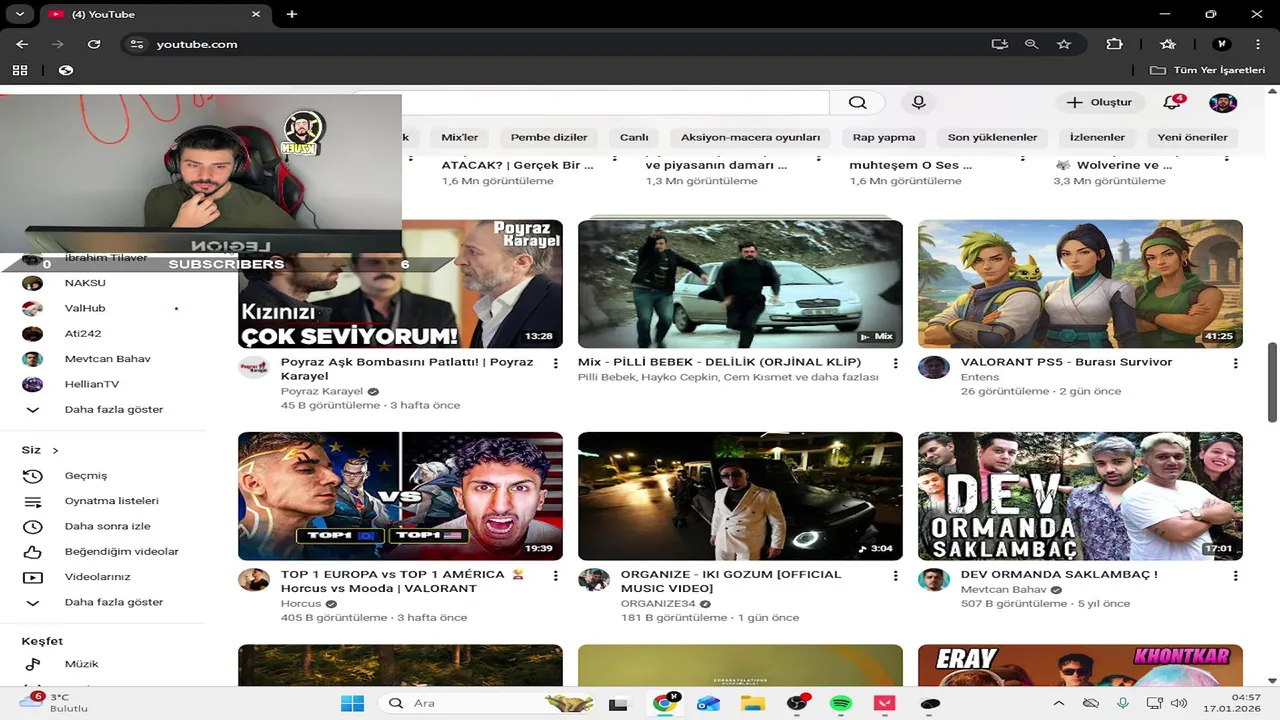This screenshot has height=720, width=1280.
Task: Open Mevtcan Bahav channel link under video
Action: point(1003,590)
